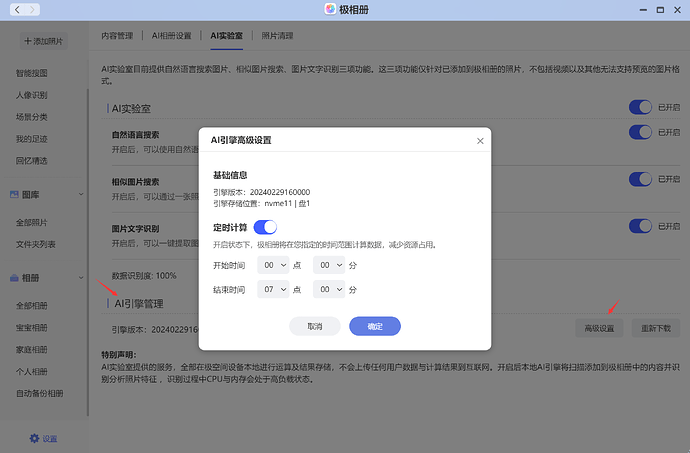Click the 确定 button in dialog
The image size is (690, 453).
[x=375, y=326]
